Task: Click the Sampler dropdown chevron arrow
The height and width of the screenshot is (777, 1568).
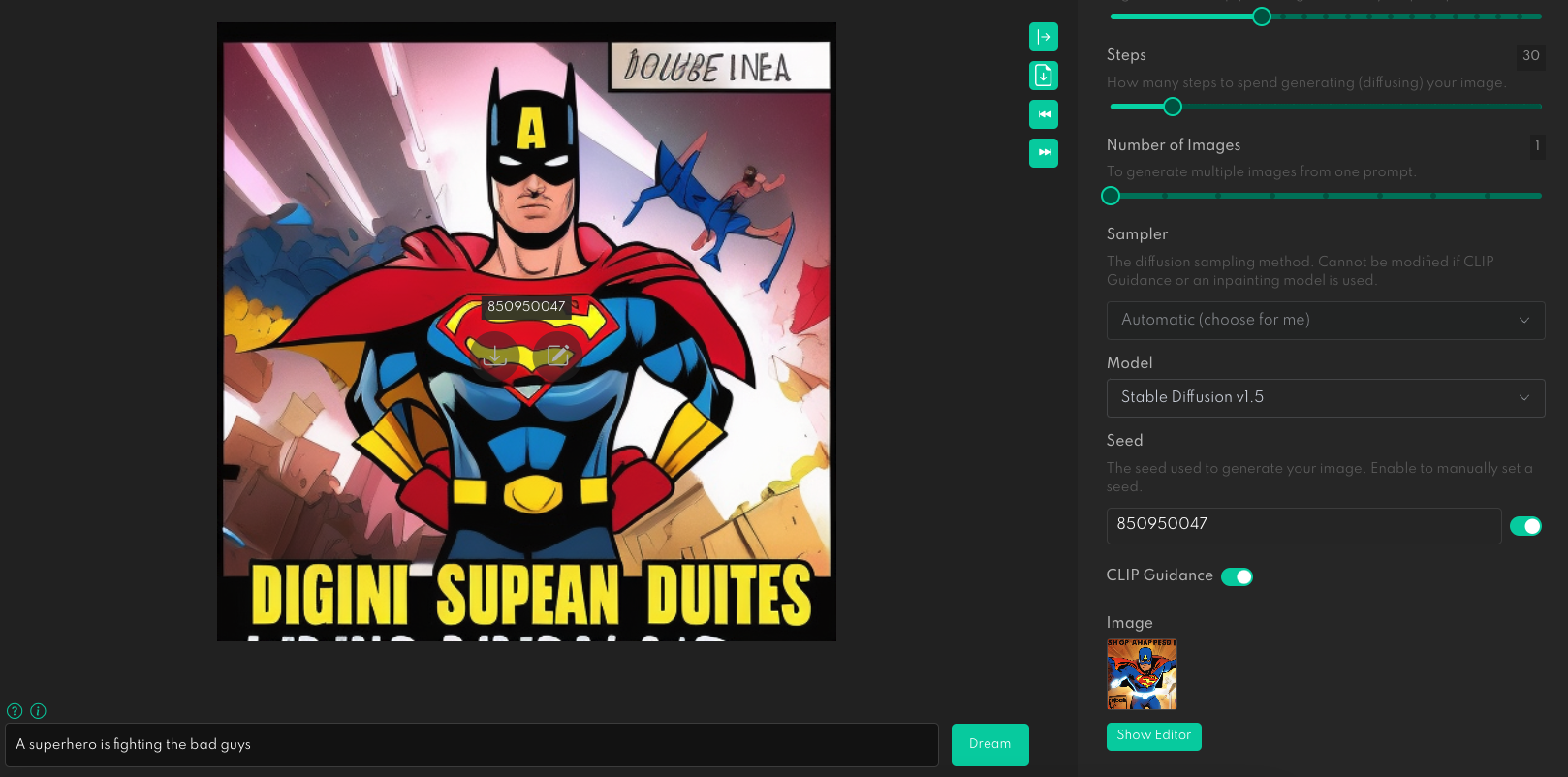Action: point(1524,320)
